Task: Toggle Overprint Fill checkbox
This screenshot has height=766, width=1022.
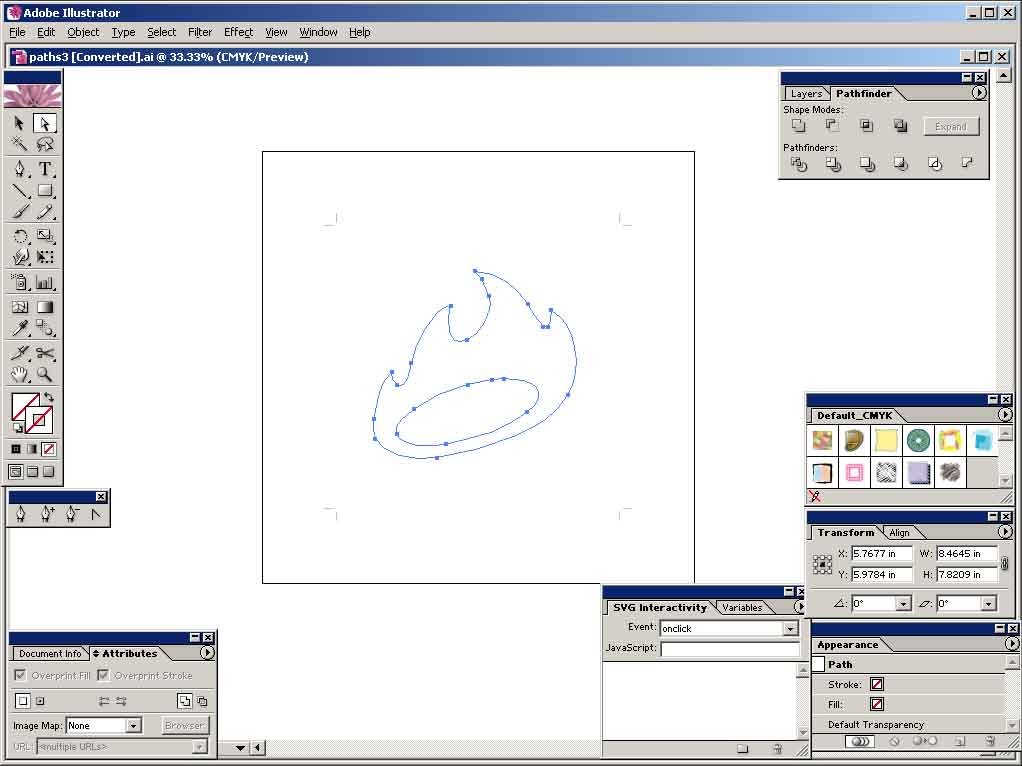Action: pos(20,675)
